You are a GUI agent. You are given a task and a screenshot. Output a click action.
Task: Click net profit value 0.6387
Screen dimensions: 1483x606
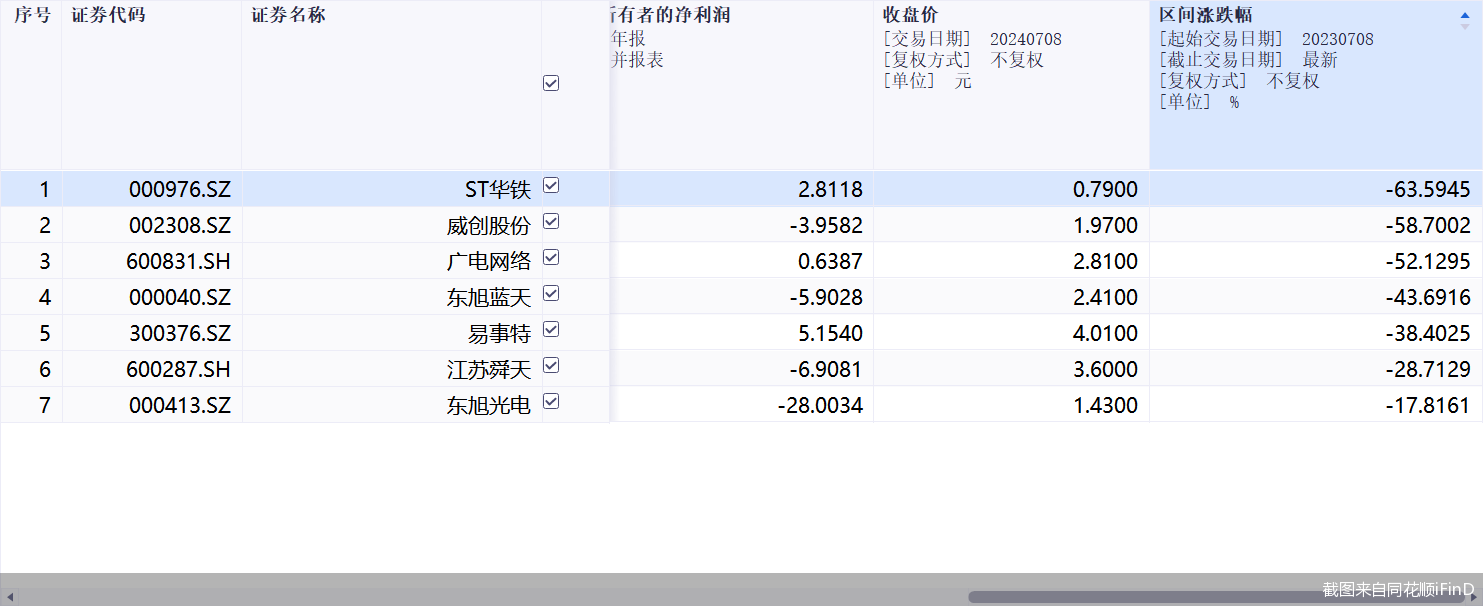830,262
